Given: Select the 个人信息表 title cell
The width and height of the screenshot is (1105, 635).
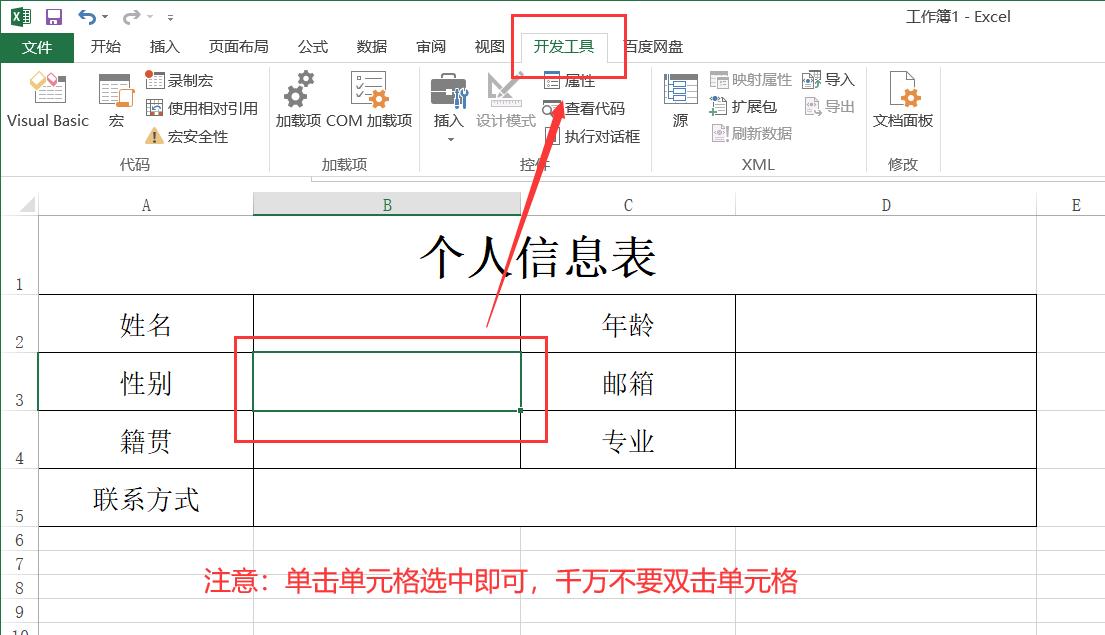Looking at the screenshot, I should coord(538,255).
